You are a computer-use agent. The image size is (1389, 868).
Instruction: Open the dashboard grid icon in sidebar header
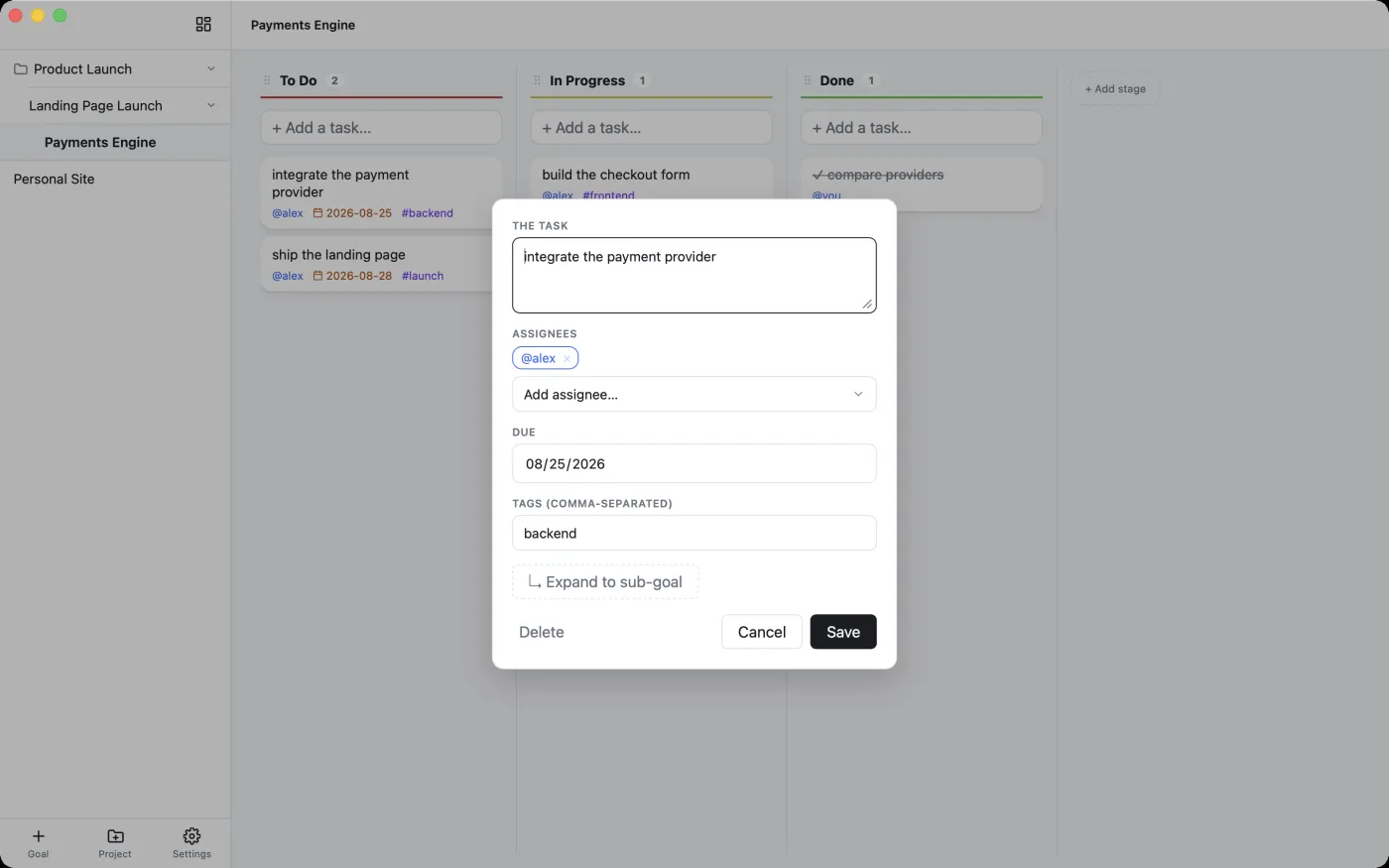pos(203,24)
